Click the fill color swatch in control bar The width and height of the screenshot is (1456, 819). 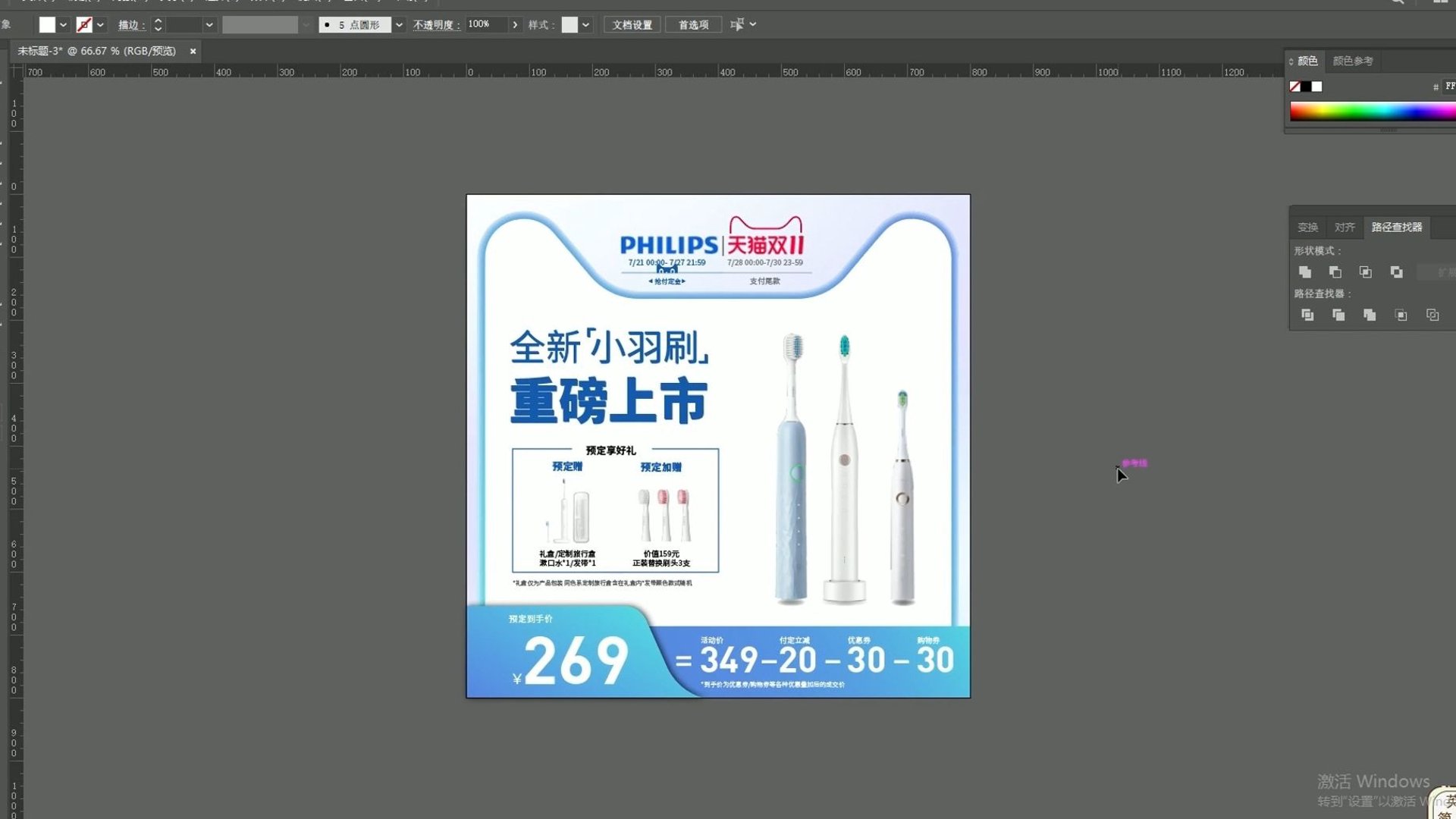coord(47,25)
